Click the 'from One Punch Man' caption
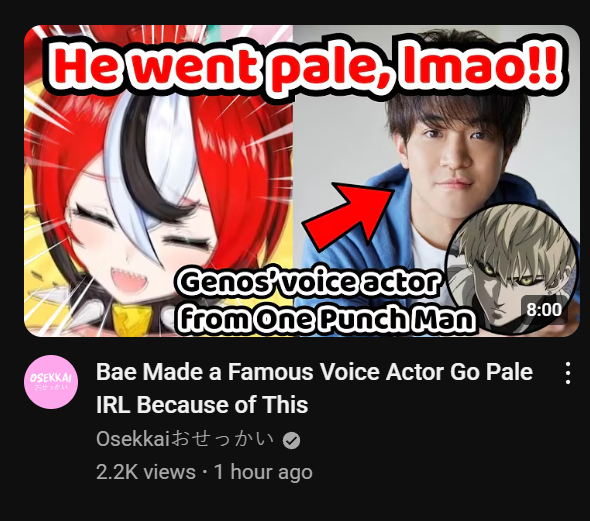The height and width of the screenshot is (521, 590). pyautogui.click(x=325, y=318)
